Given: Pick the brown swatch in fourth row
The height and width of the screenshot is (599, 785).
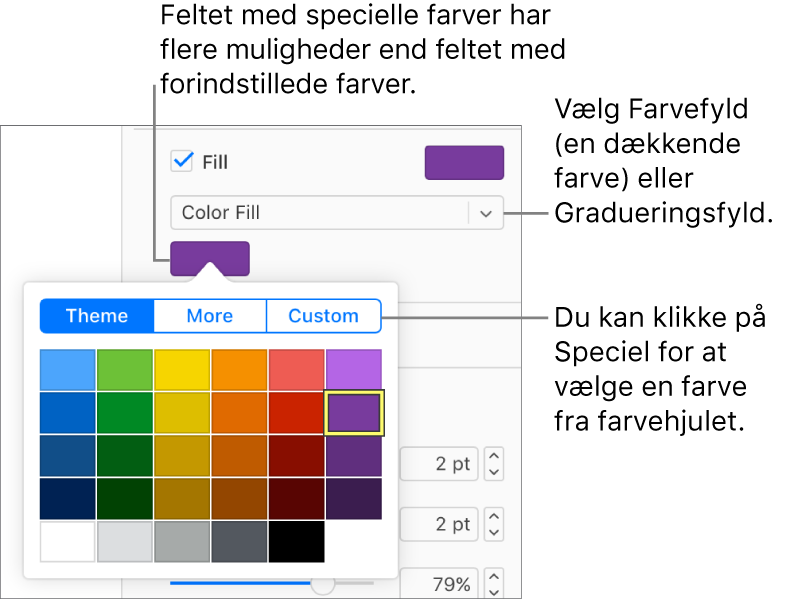Looking at the screenshot, I should 239,499.
